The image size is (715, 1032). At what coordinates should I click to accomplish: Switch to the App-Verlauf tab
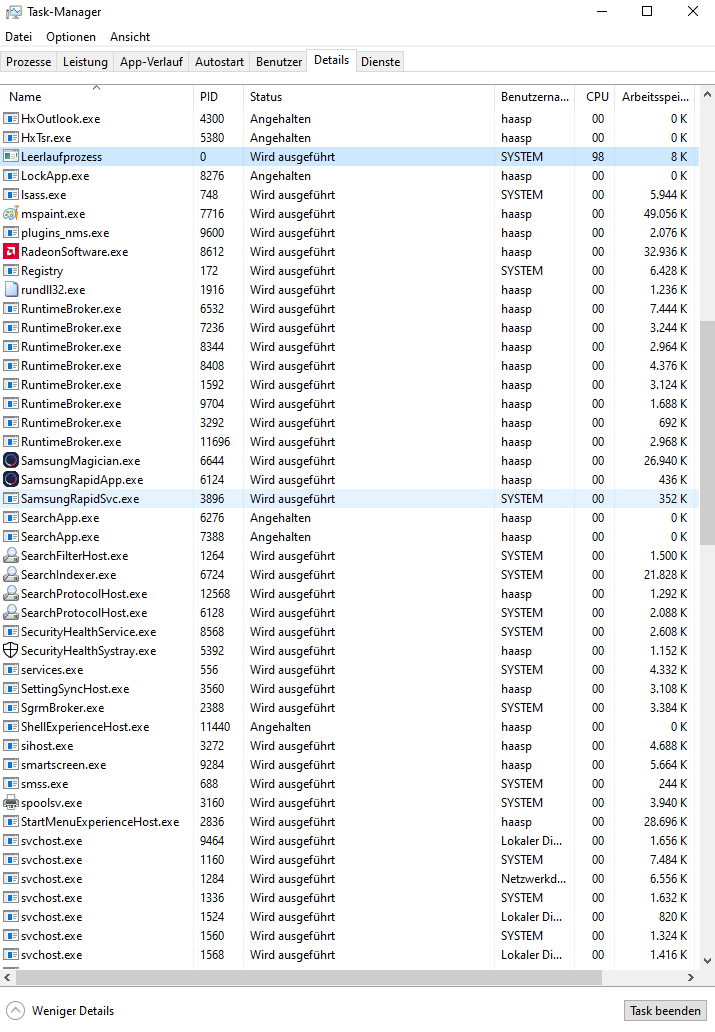[x=151, y=62]
